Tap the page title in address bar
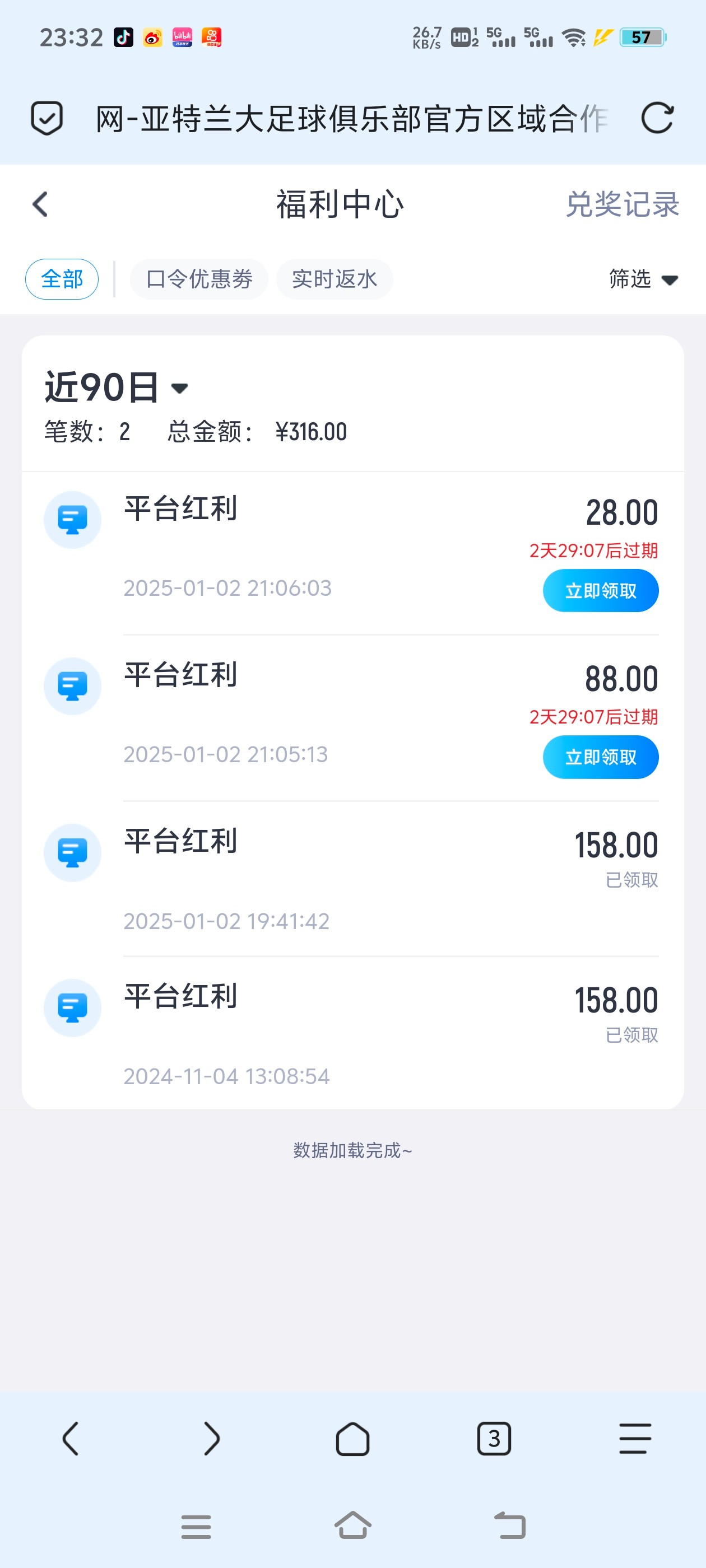The height and width of the screenshot is (1568, 706). [x=351, y=118]
